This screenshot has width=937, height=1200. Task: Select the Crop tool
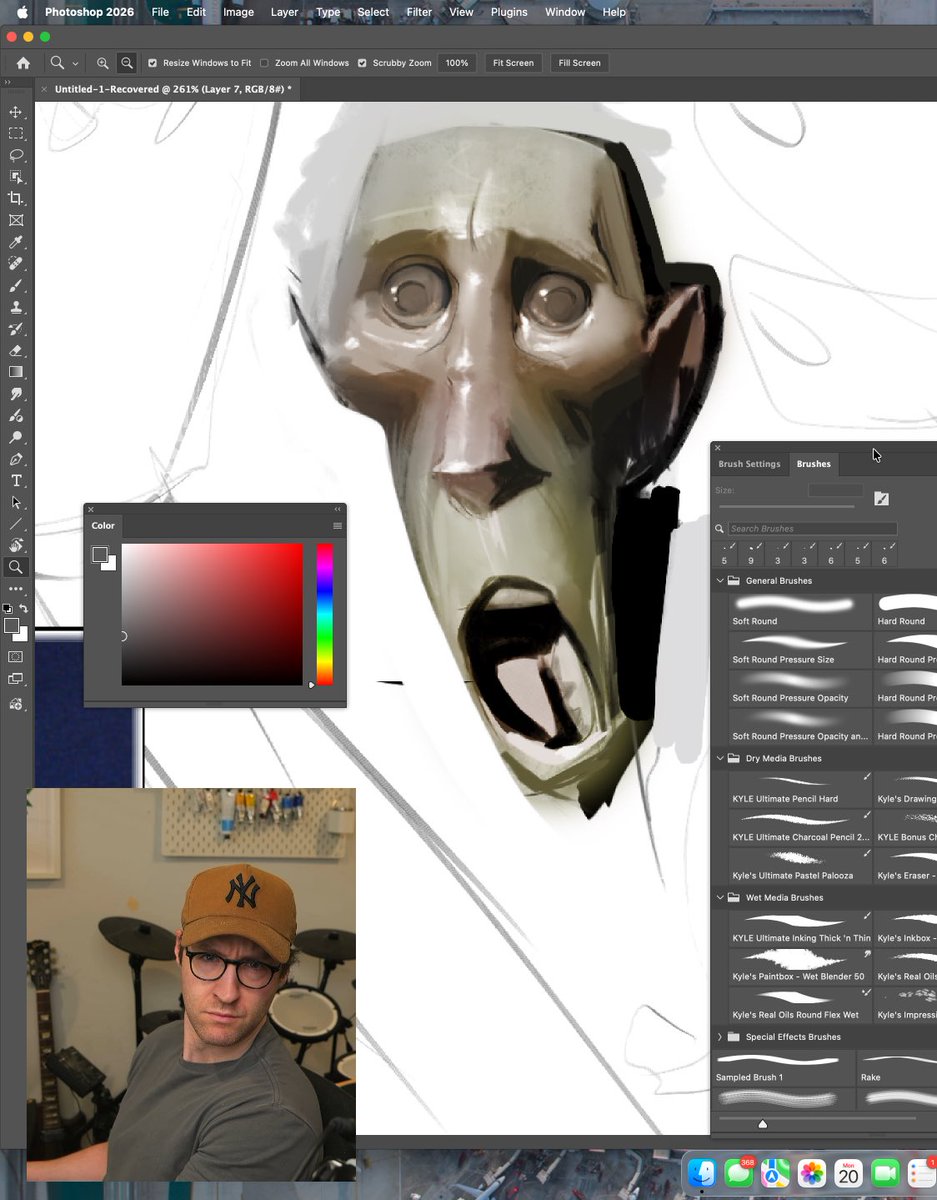click(x=16, y=199)
